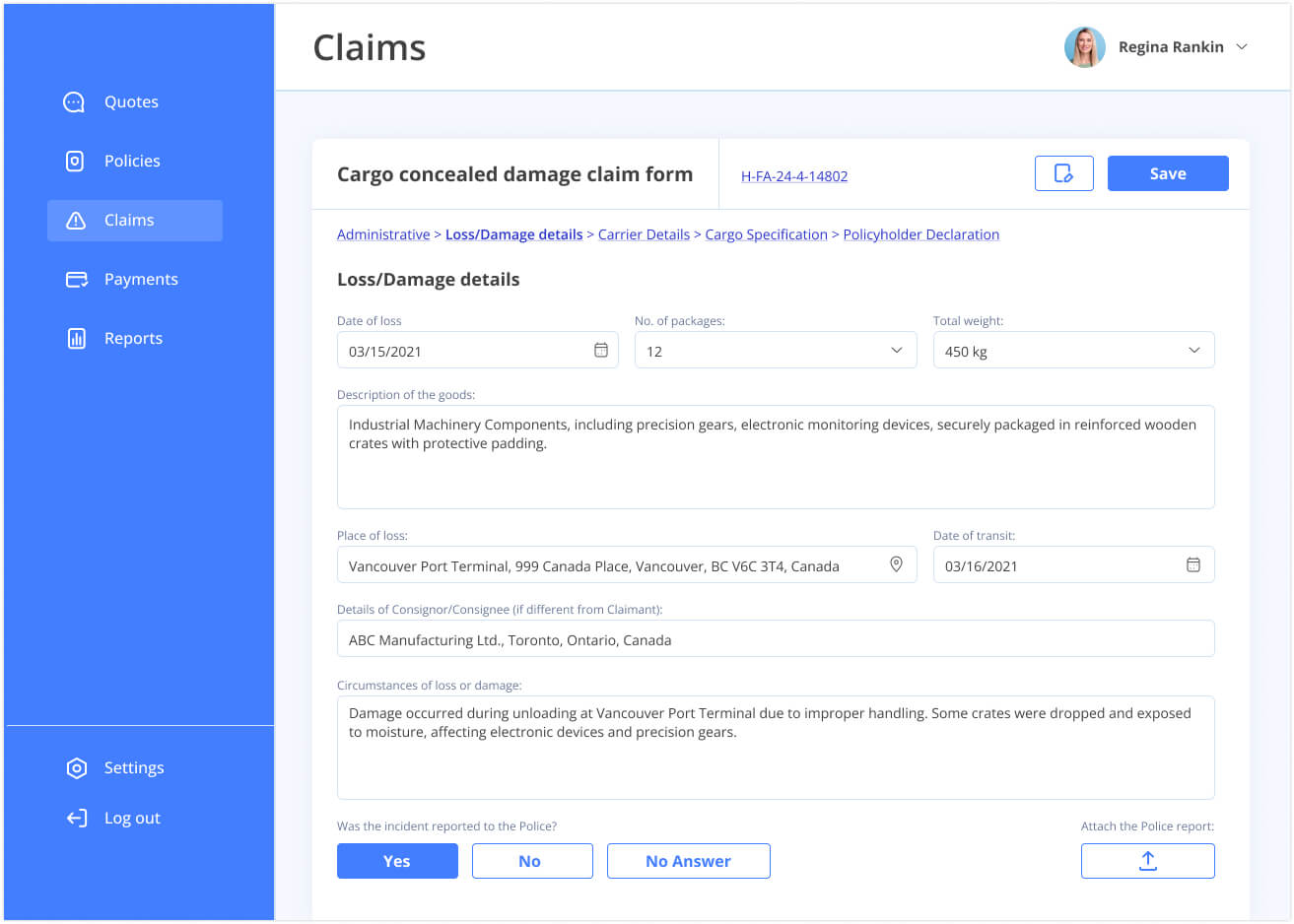The image size is (1294, 924).
Task: Select No for reported to Police
Action: pyautogui.click(x=531, y=861)
